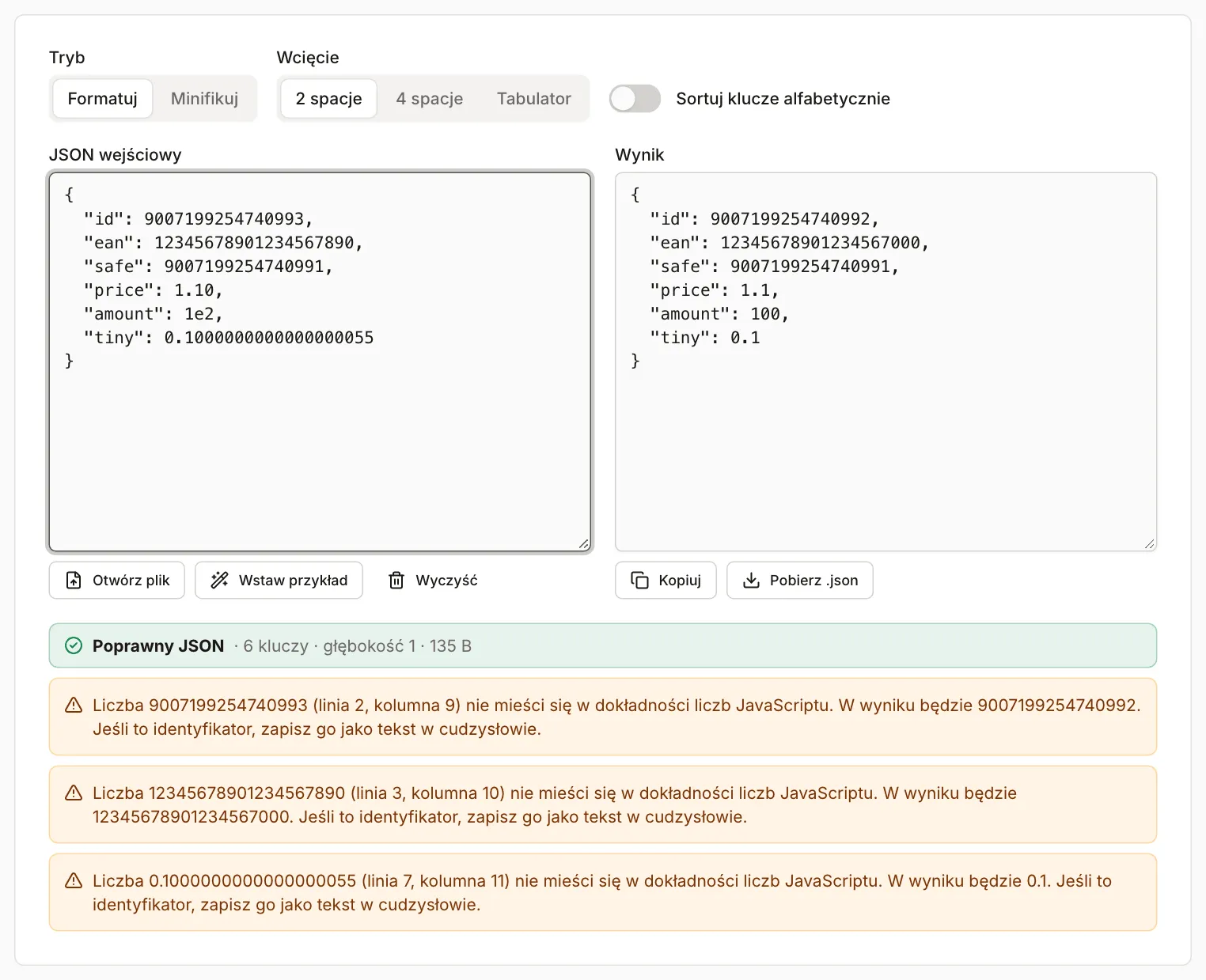Click the Sortuj klucze alfabetycznie label
This screenshot has height=980, width=1206.
click(783, 99)
